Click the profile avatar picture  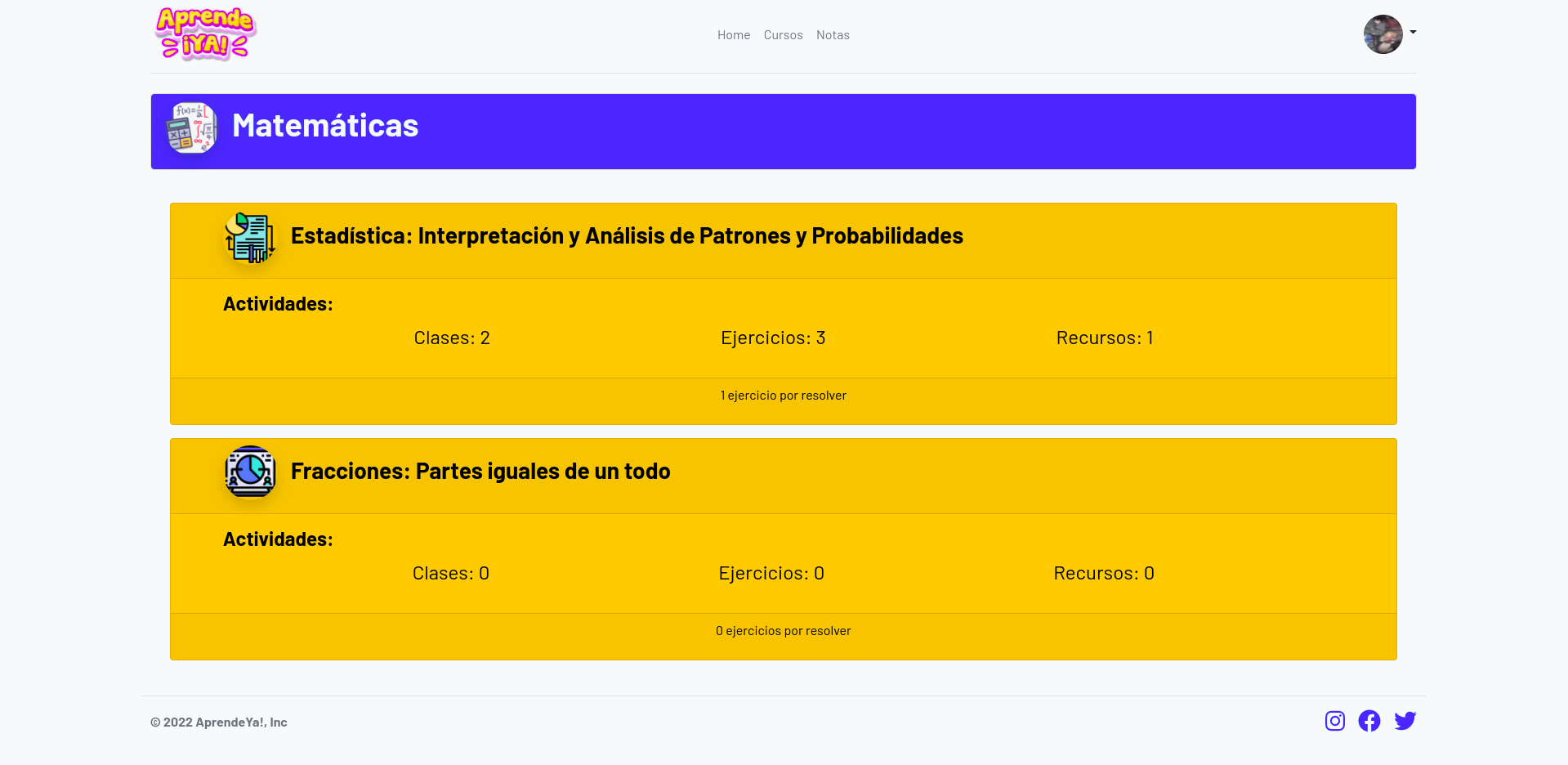click(1382, 34)
